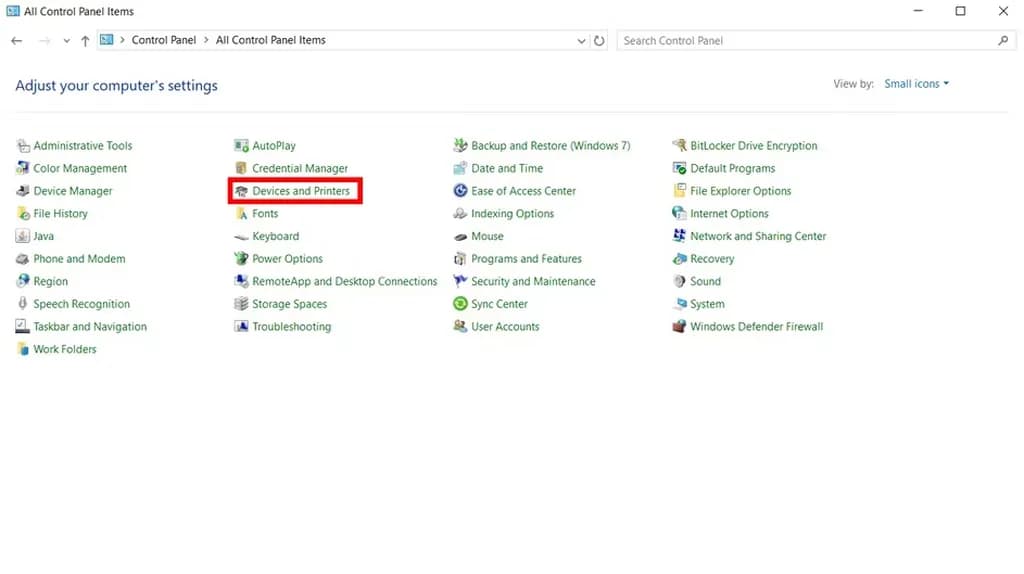Navigate back with the Back arrow
This screenshot has height=574, width=1024.
click(x=17, y=41)
